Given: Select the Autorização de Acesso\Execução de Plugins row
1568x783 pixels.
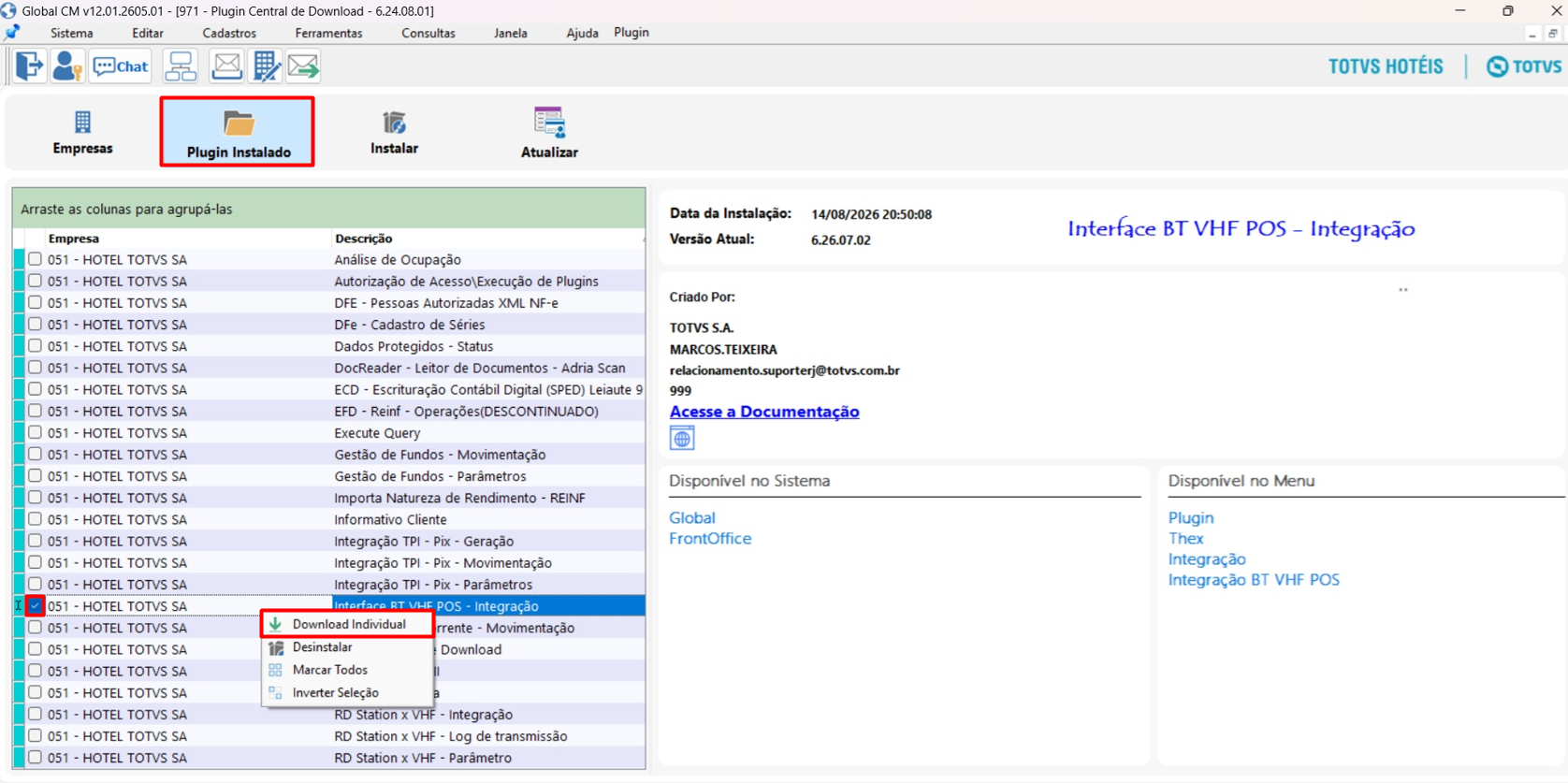Looking at the screenshot, I should 329,281.
